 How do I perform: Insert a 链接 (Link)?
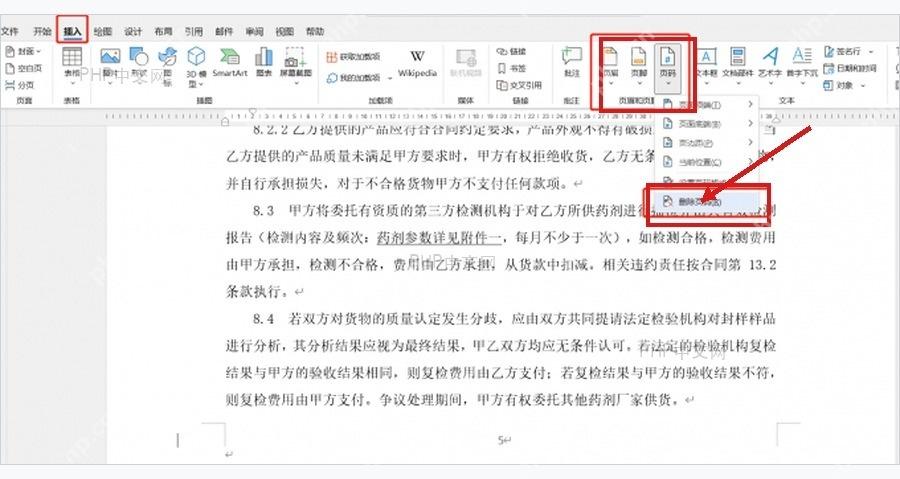pyautogui.click(x=511, y=52)
